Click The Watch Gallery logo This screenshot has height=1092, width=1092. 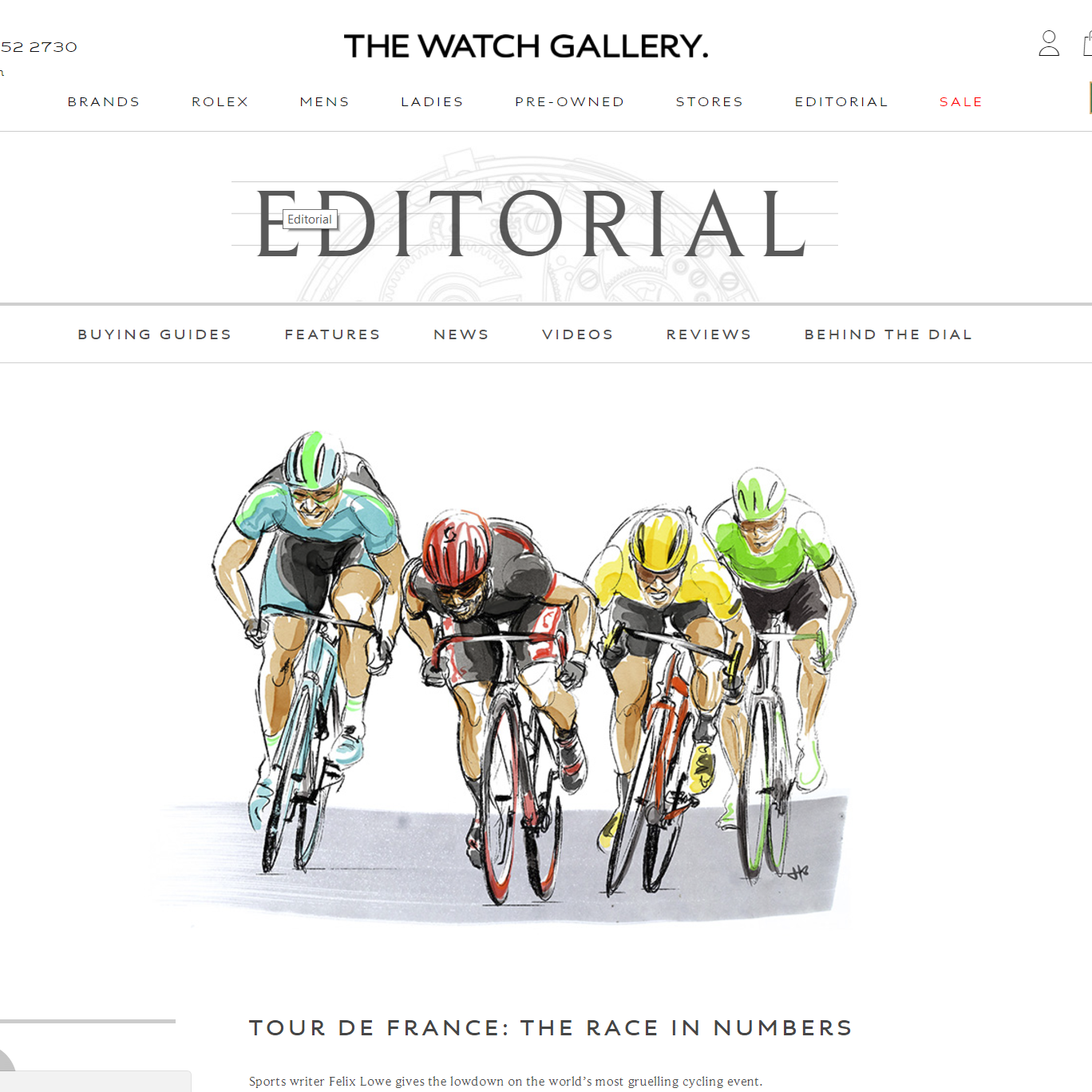(526, 46)
